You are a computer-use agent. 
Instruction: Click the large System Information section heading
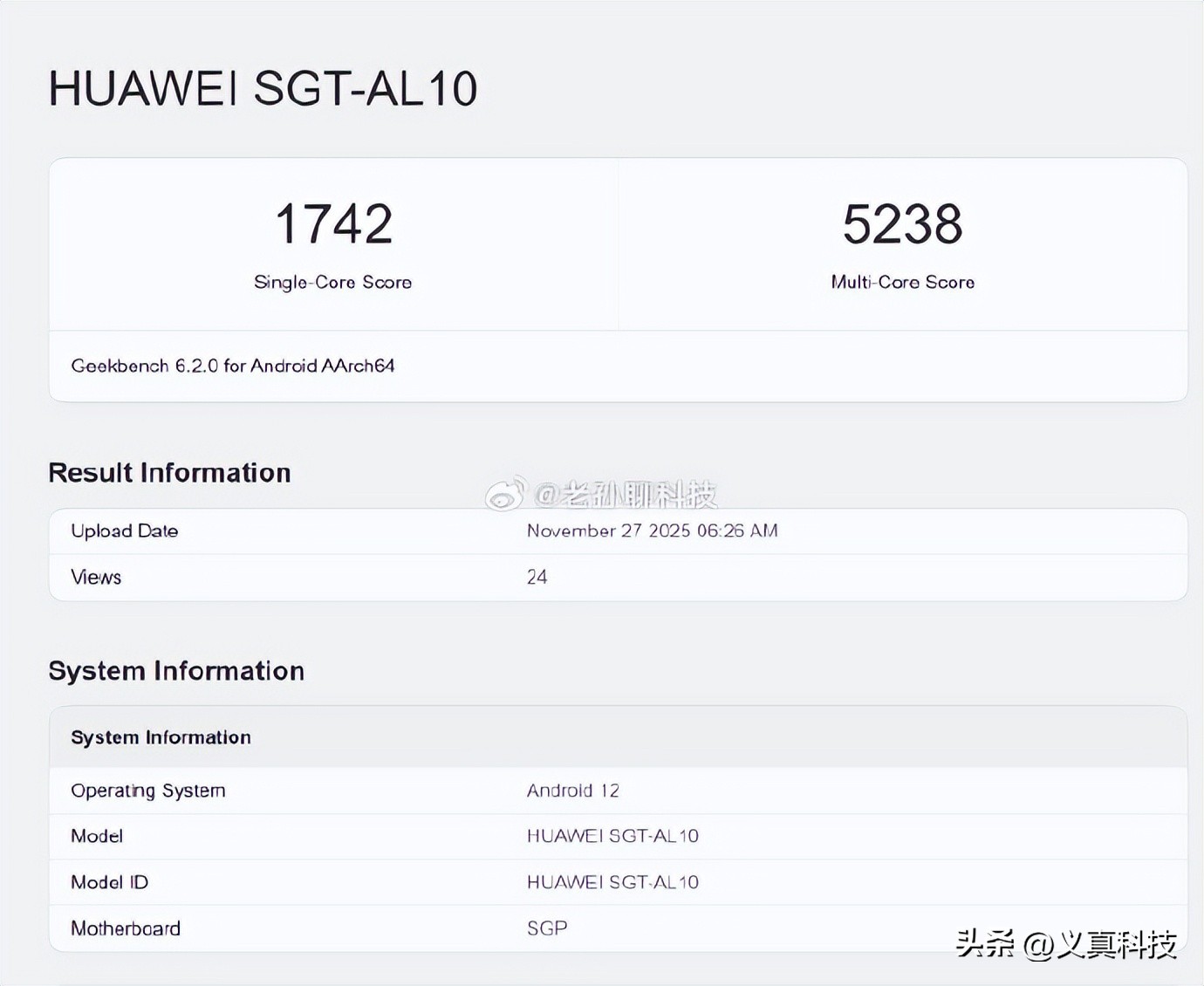(176, 670)
